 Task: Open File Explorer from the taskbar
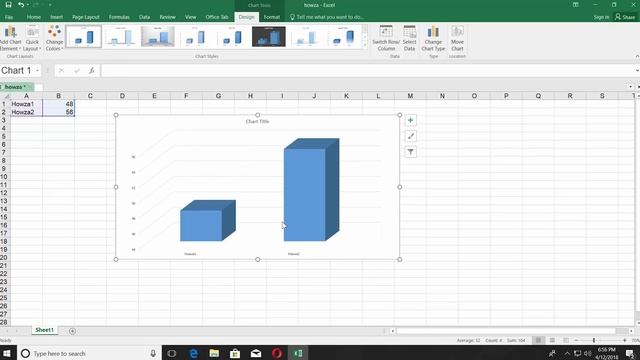[x=214, y=353]
